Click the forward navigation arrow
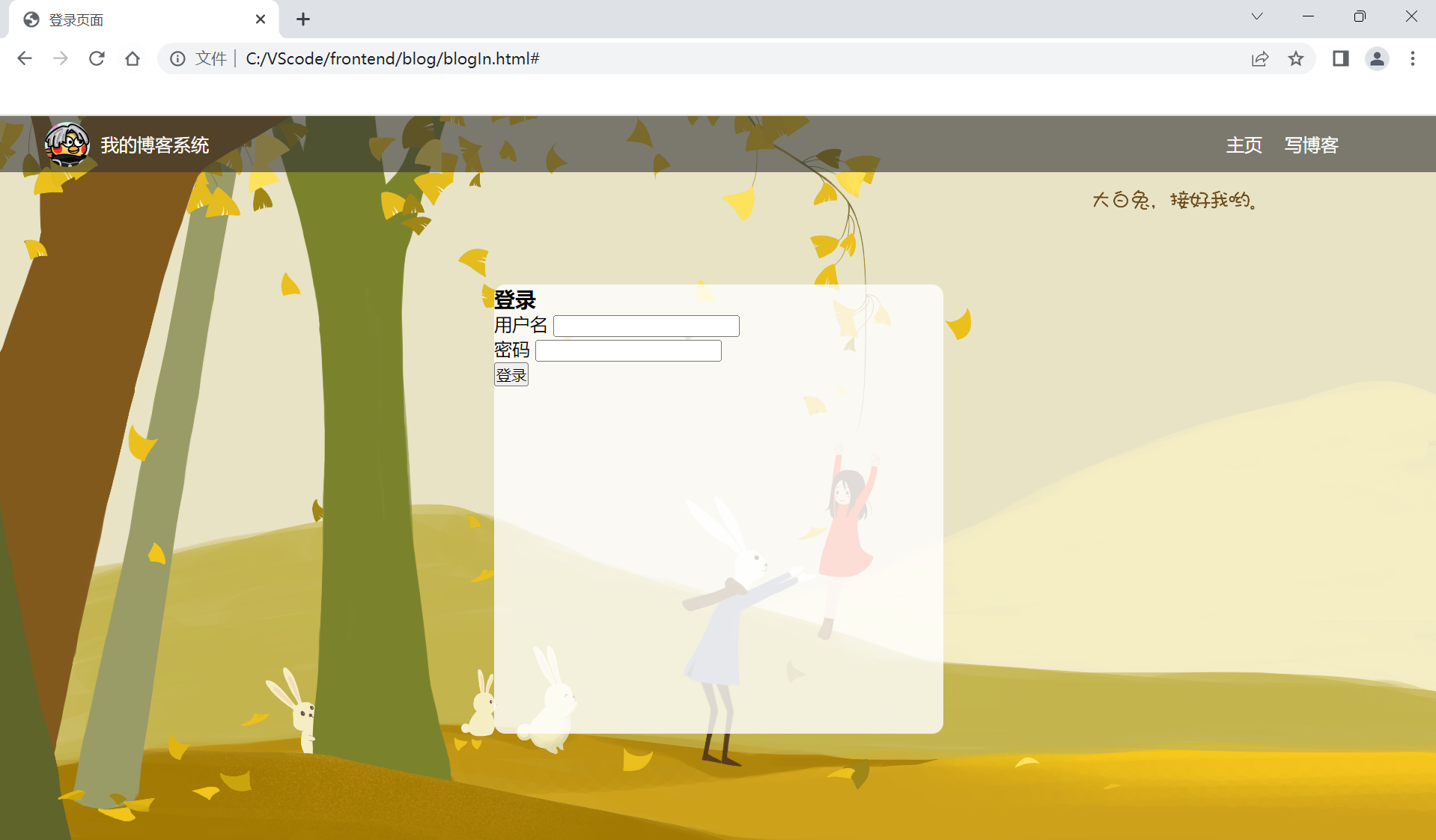Image resolution: width=1436 pixels, height=840 pixels. (x=61, y=58)
